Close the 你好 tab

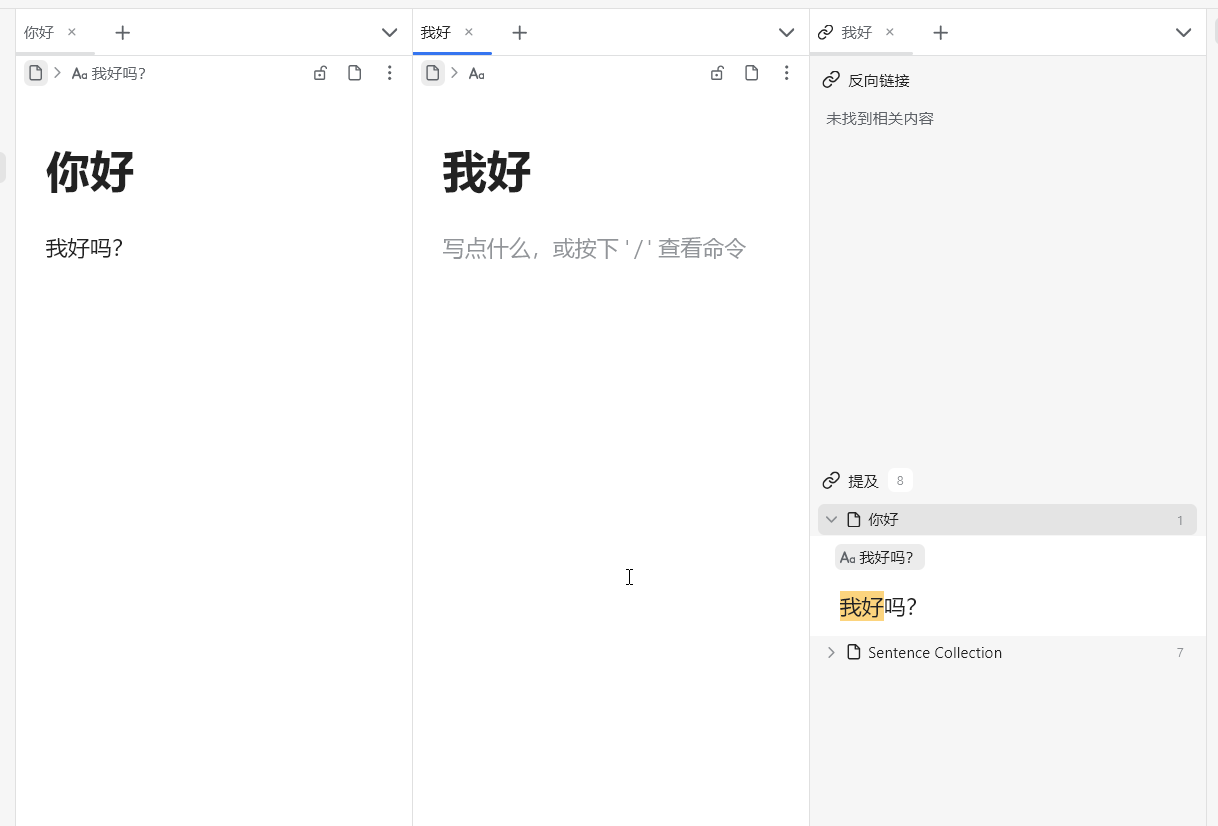click(71, 32)
